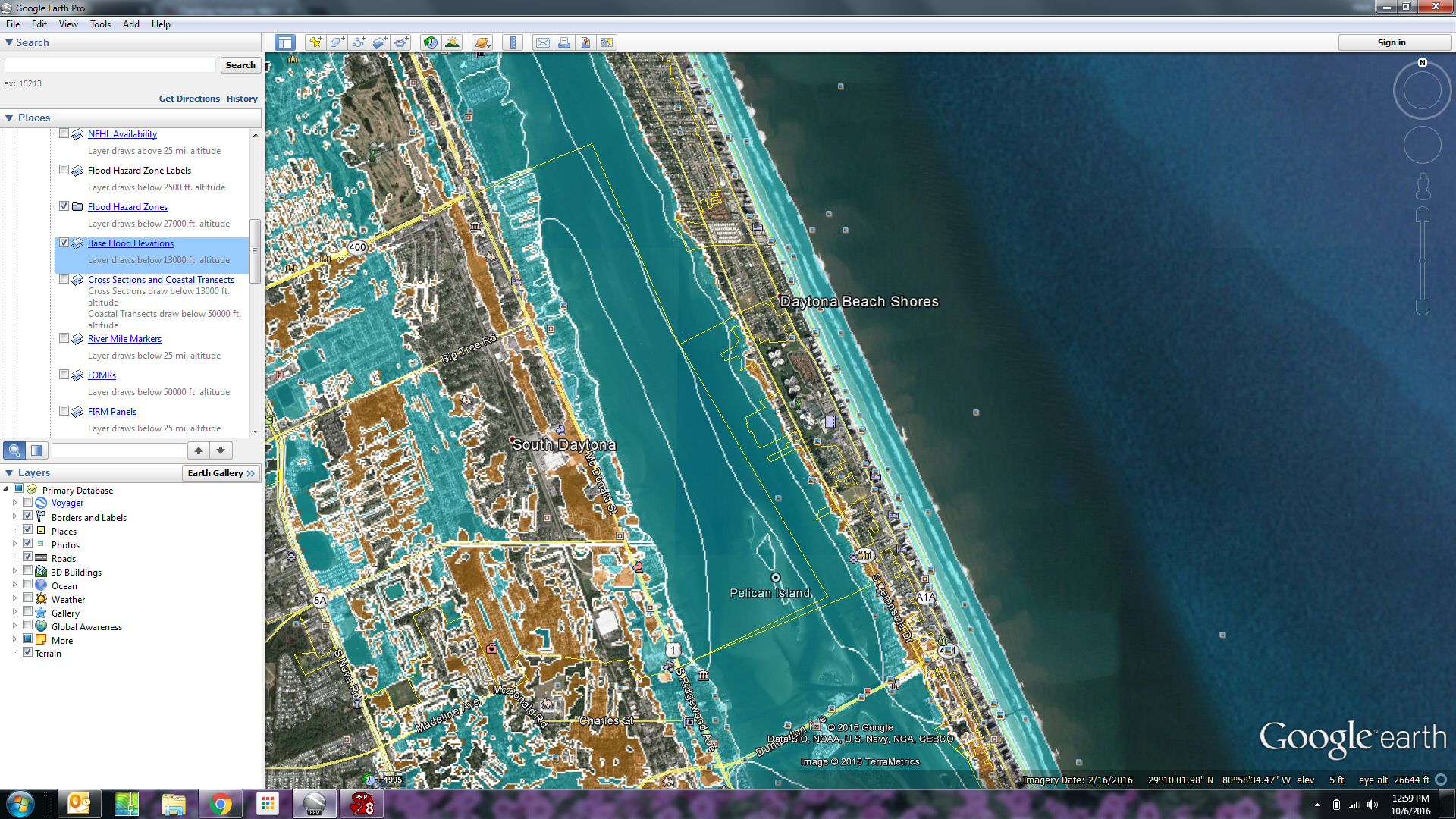Click the Street View pegman icon
This screenshot has height=819, width=1456.
point(1423,185)
